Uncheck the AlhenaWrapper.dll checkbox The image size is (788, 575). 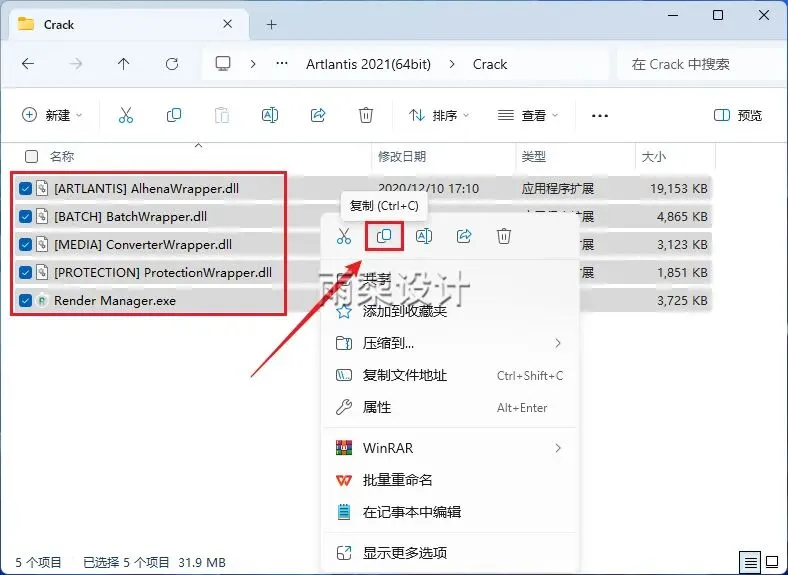point(25,188)
